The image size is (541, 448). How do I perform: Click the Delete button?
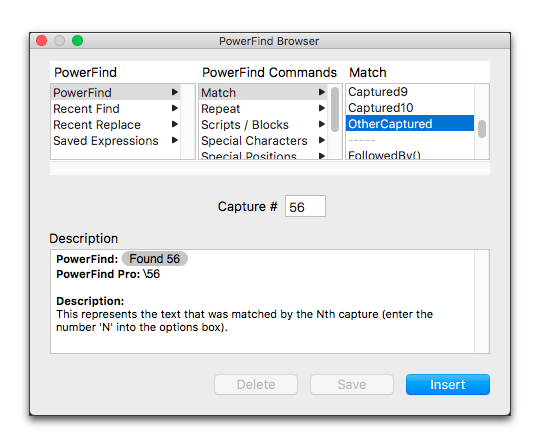256,384
